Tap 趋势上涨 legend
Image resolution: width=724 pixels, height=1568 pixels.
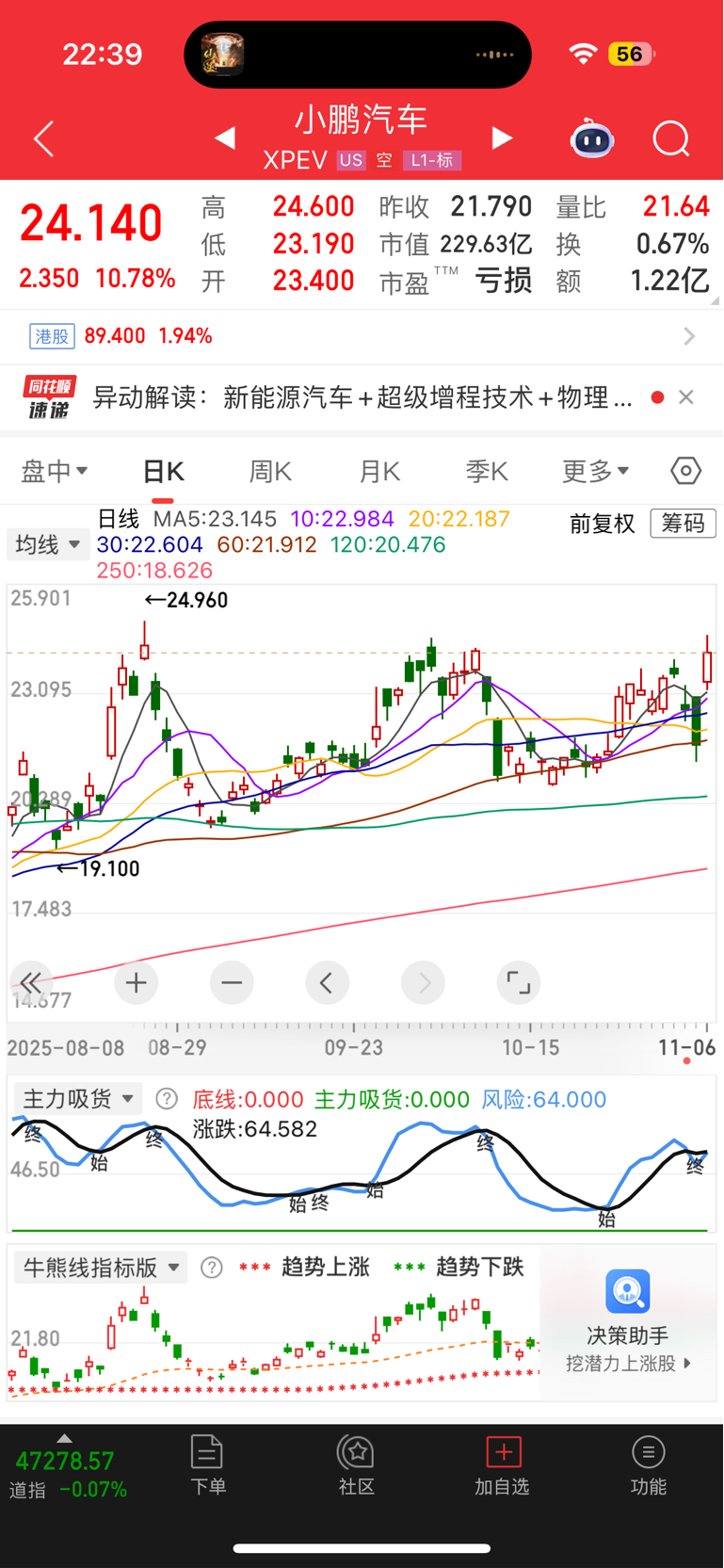(326, 1268)
